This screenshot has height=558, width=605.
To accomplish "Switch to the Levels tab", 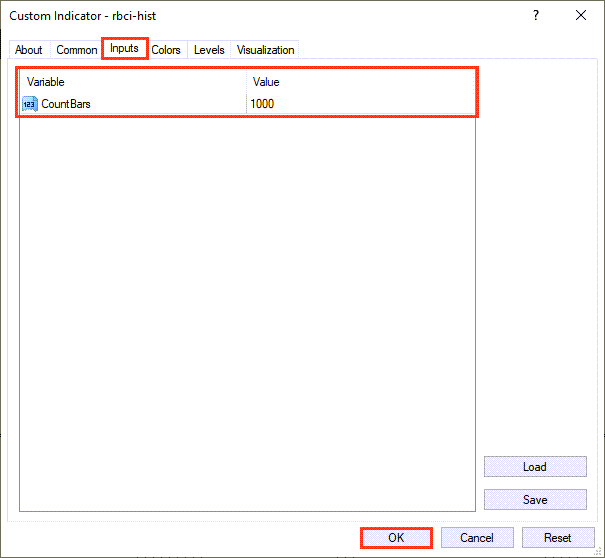I will (x=209, y=50).
